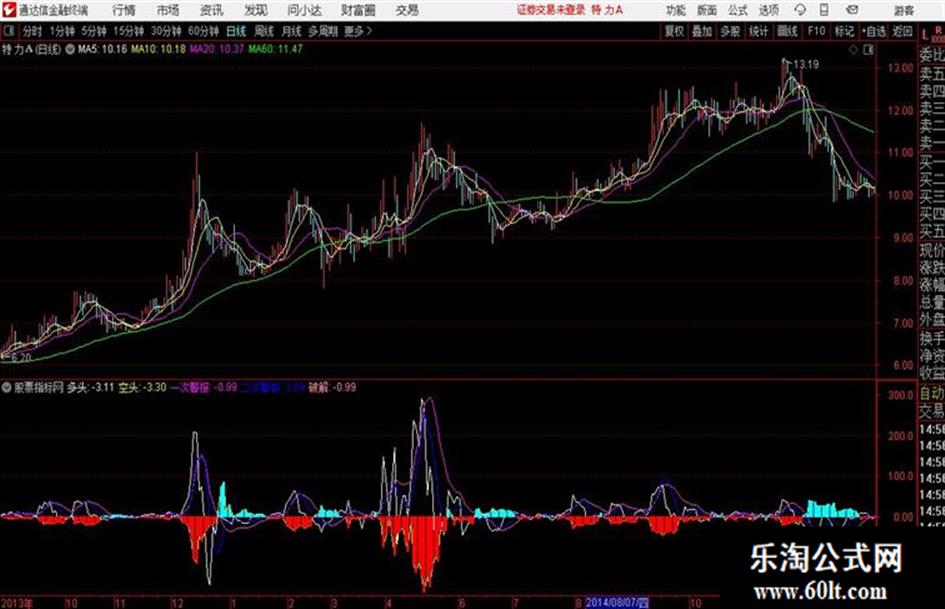945x609 pixels.
Task: Click the 空头: -3.30 indicator label
Action: pos(142,387)
